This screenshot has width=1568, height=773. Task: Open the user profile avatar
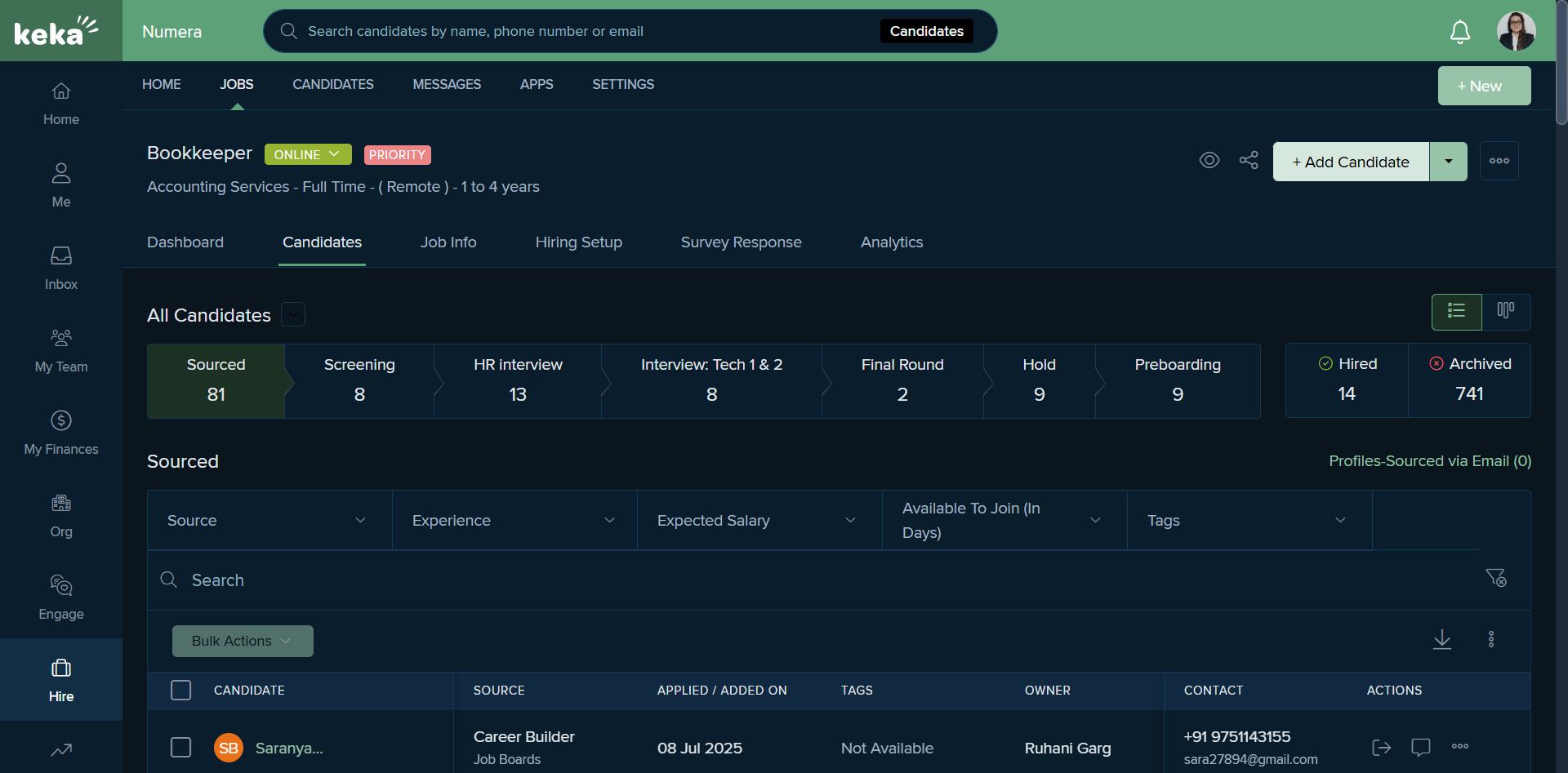point(1516,31)
